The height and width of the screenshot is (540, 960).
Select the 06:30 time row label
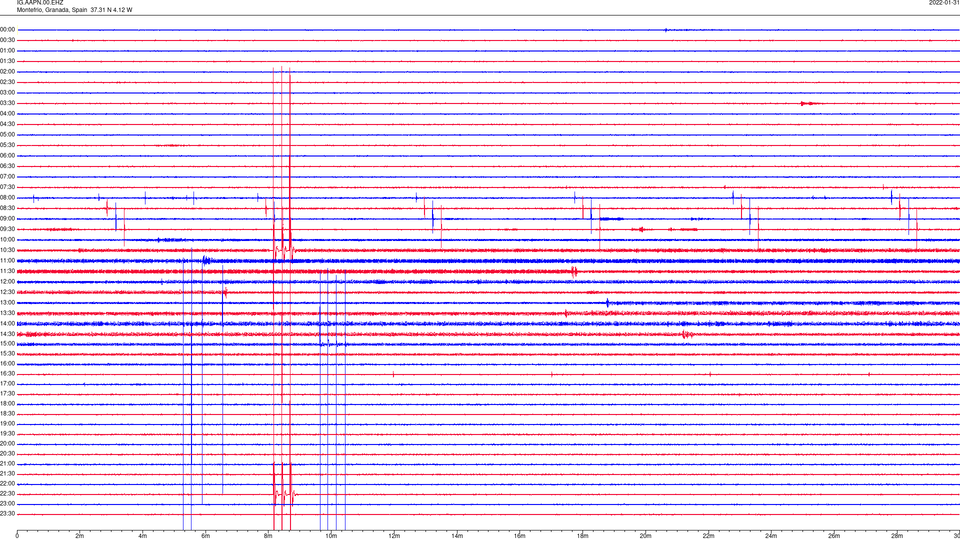coord(7,166)
